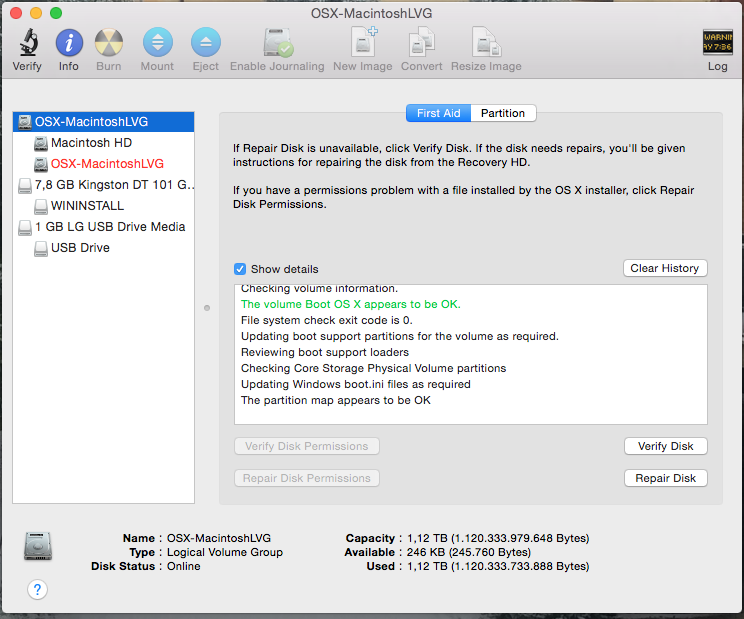Viewport: 744px width, 619px height.
Task: Click the Mount toolbar icon
Action: 158,42
